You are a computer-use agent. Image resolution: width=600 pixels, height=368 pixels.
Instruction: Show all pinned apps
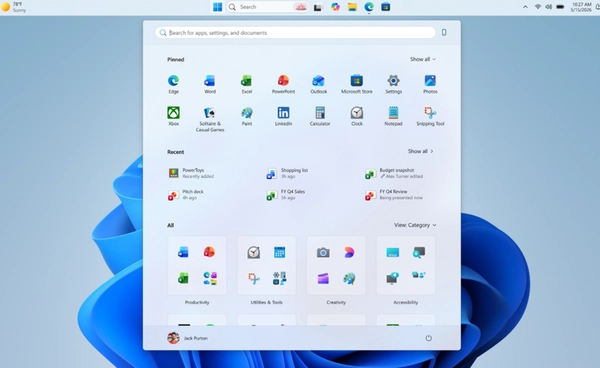423,59
